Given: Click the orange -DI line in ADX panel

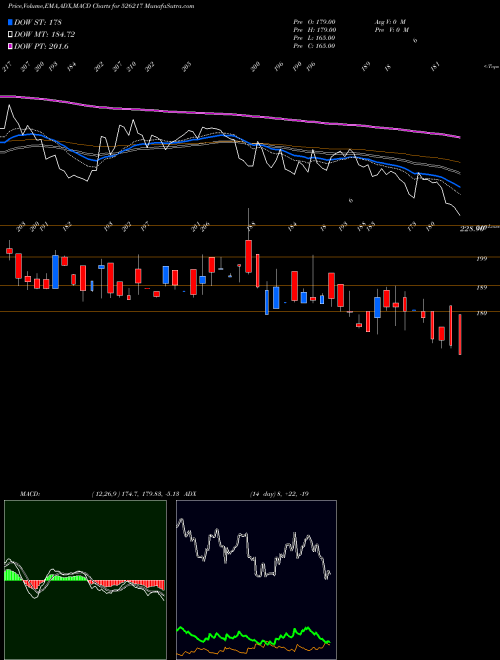Looking at the screenshot, I should click(x=253, y=648).
